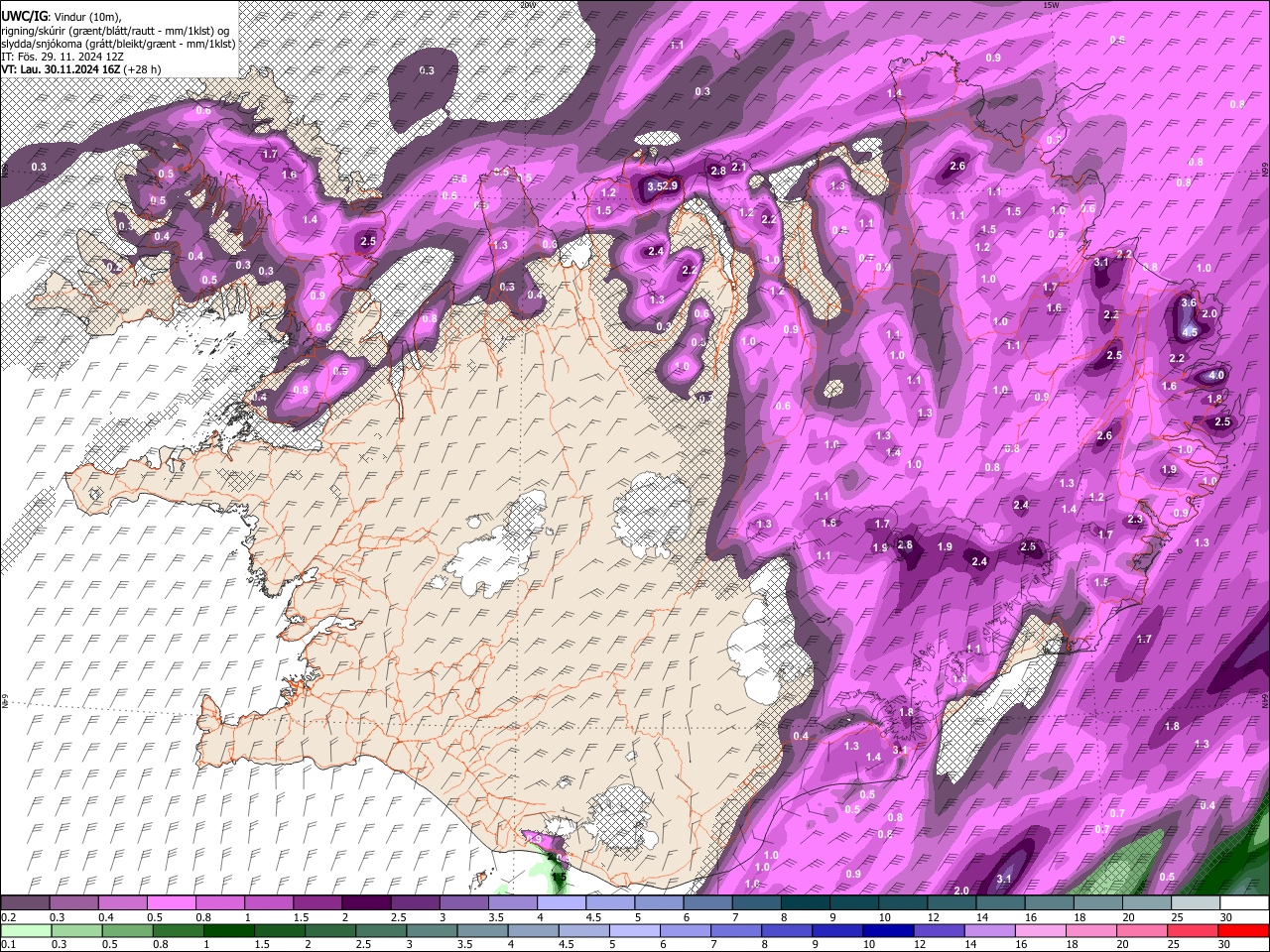Click the bottom legend swatch labeled 0.3
This screenshot has height=952, width=1270.
(x=76, y=930)
